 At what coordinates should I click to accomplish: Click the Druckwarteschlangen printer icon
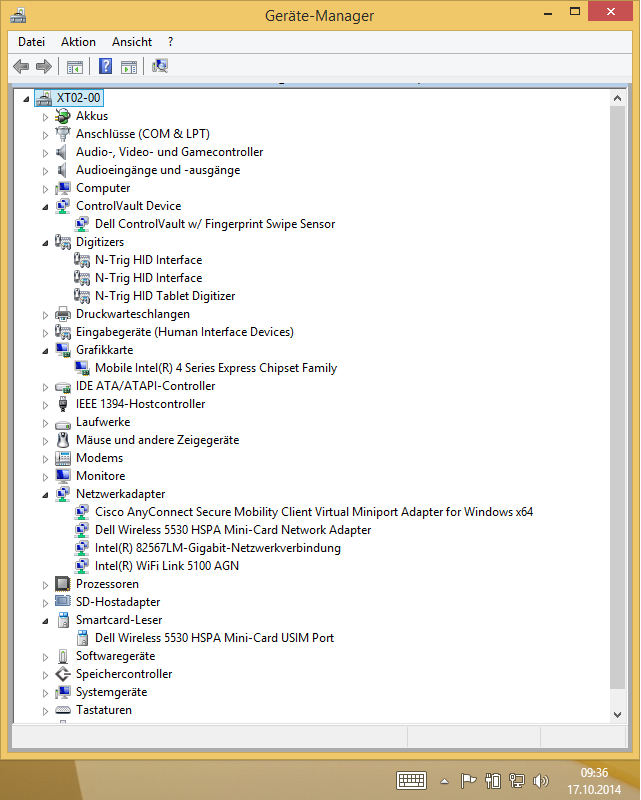pos(63,314)
